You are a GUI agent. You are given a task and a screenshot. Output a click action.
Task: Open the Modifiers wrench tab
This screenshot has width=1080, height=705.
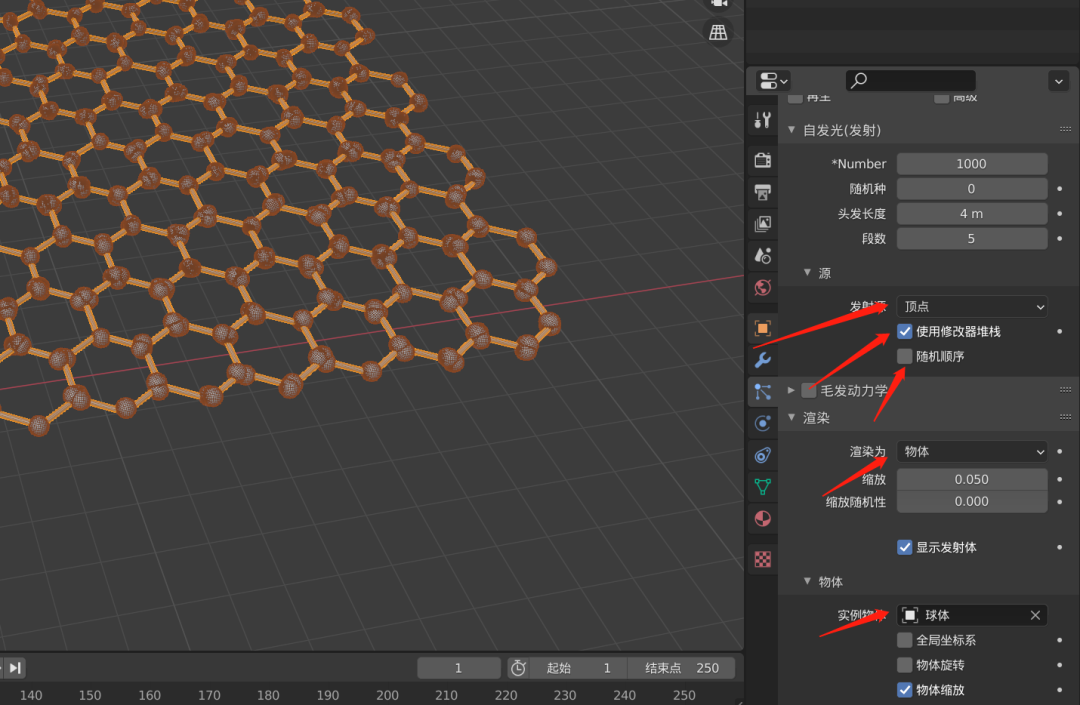(762, 359)
